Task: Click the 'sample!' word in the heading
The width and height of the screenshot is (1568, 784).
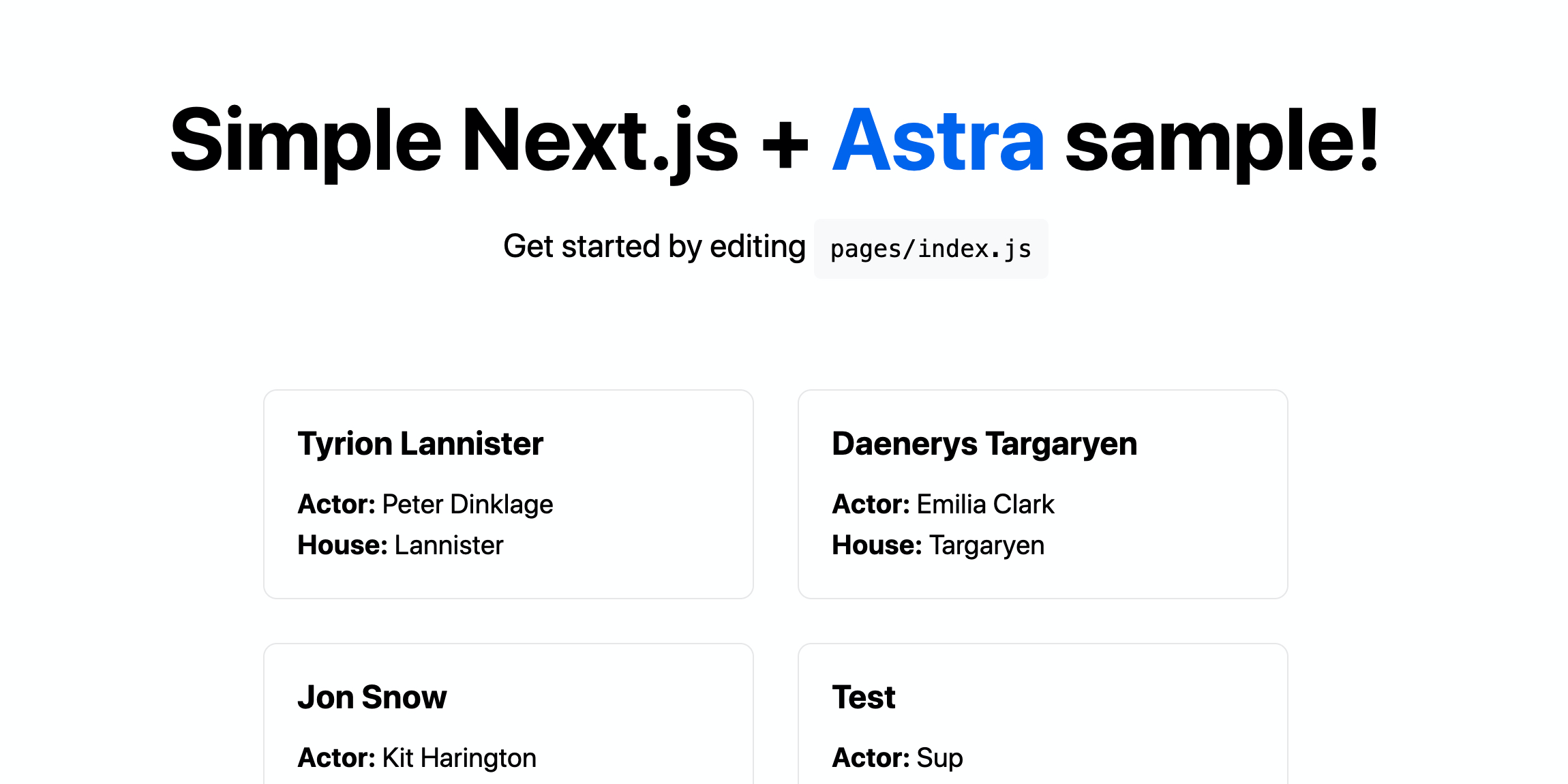Action: click(1222, 140)
